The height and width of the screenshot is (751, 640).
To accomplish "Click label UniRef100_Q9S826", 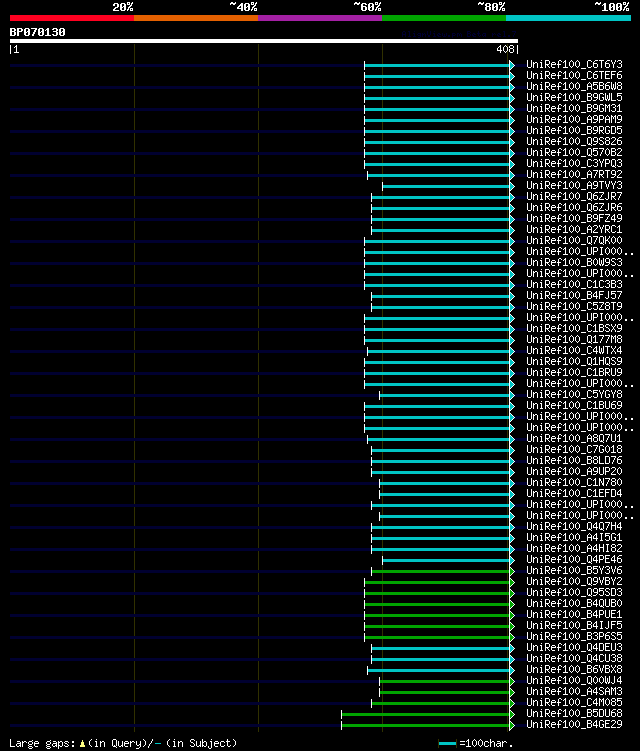I will click(574, 141).
